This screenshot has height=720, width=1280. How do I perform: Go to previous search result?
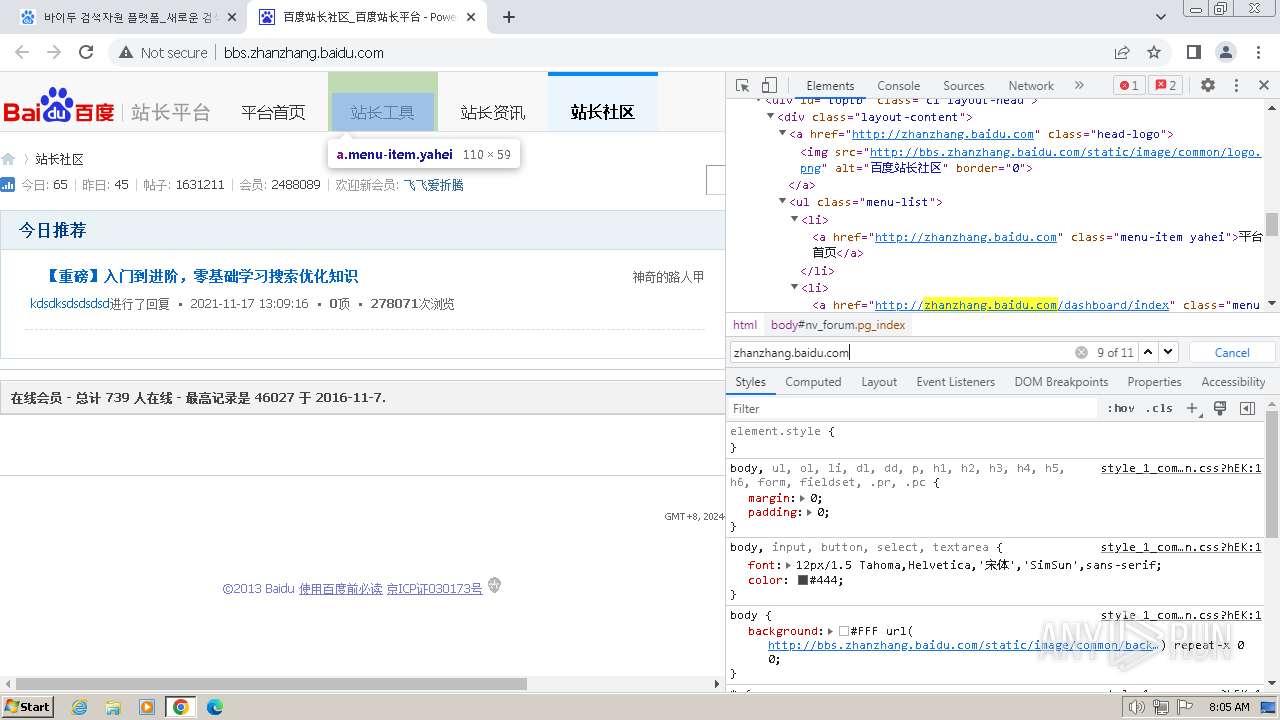click(1148, 352)
